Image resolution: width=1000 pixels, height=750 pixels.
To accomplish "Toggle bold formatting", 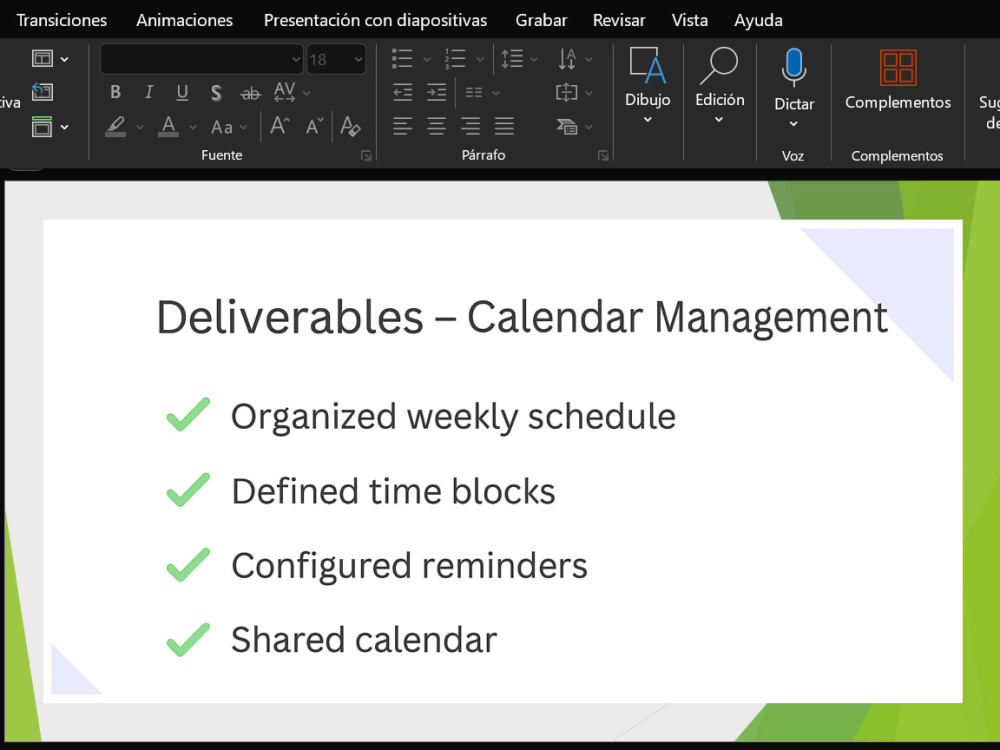I will pyautogui.click(x=115, y=92).
